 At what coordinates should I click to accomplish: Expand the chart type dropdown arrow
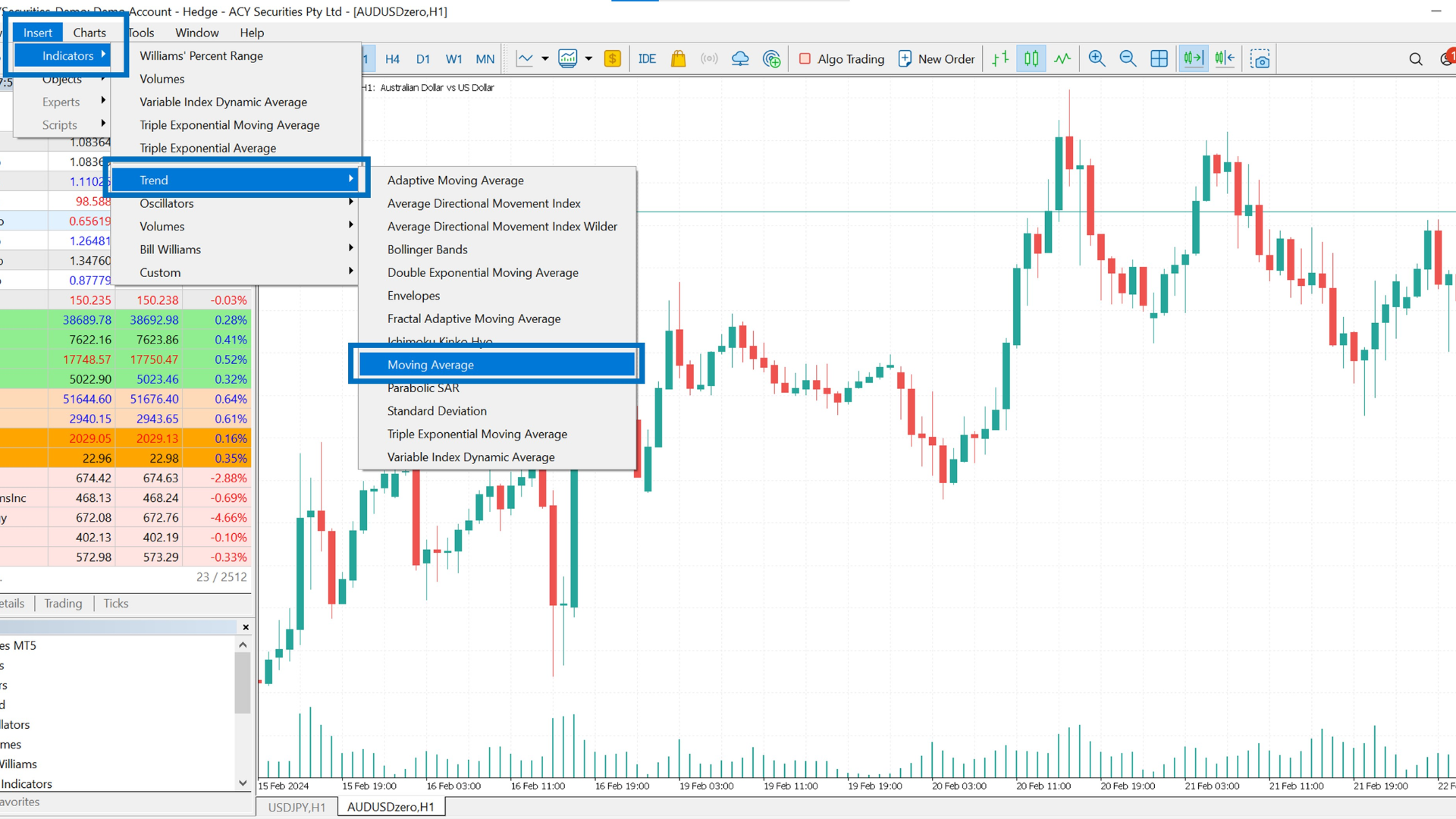(x=544, y=59)
